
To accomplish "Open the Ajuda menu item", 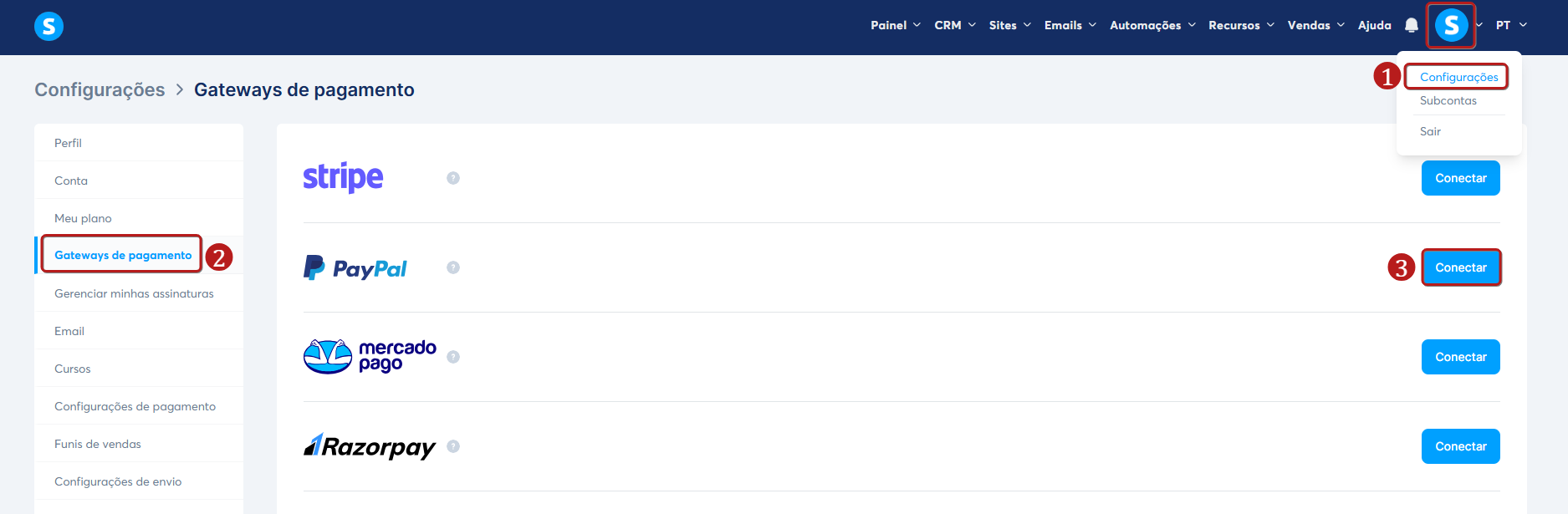I will (1375, 25).
